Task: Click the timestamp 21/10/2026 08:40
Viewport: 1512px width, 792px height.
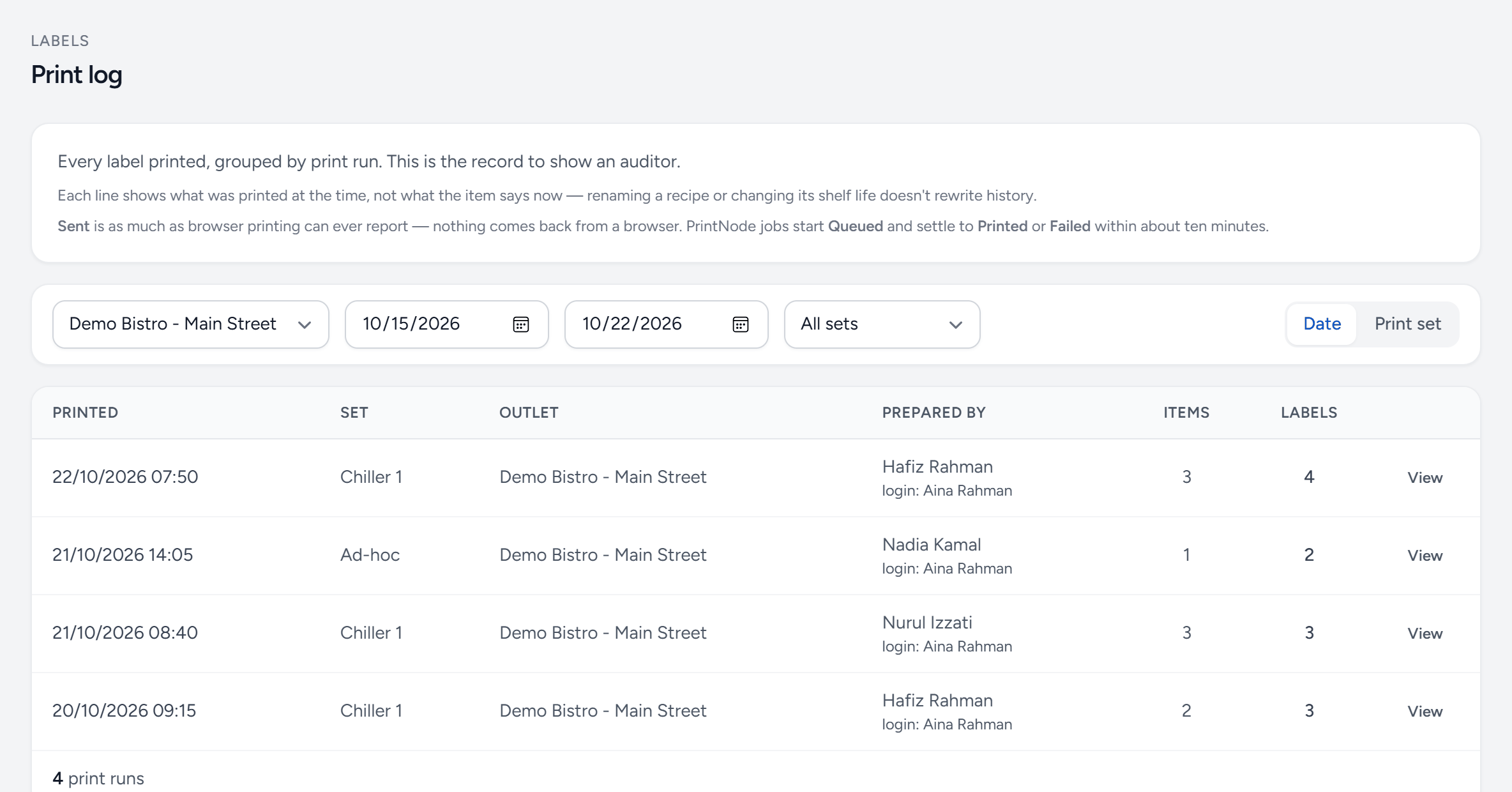Action: click(125, 632)
